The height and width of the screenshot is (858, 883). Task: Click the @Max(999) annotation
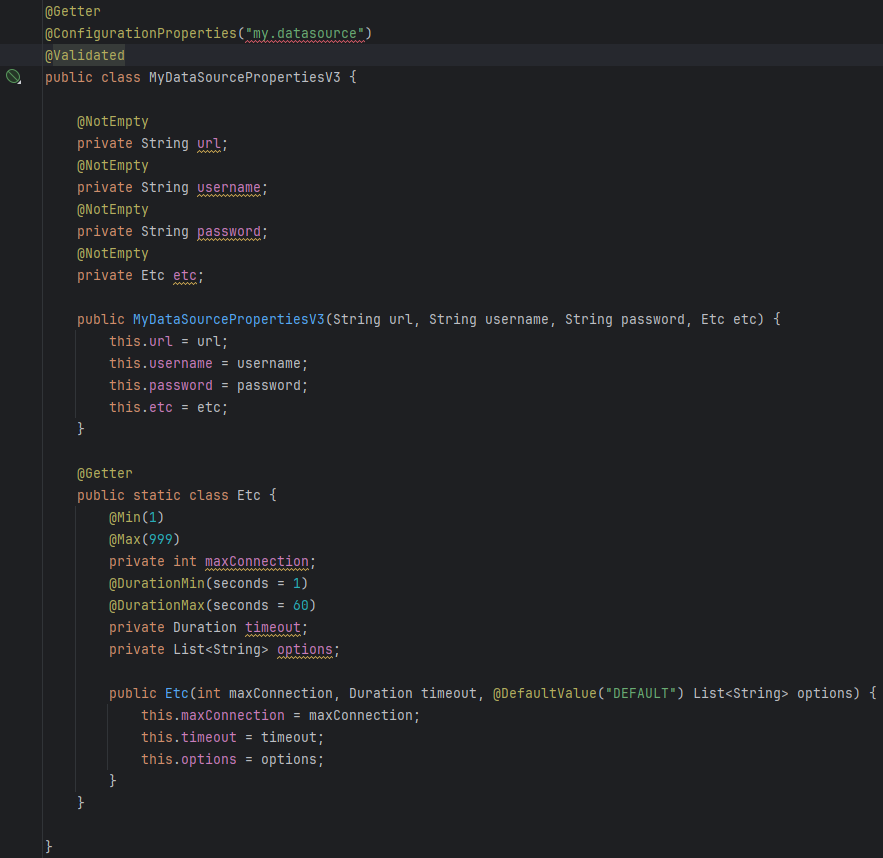coord(144,539)
